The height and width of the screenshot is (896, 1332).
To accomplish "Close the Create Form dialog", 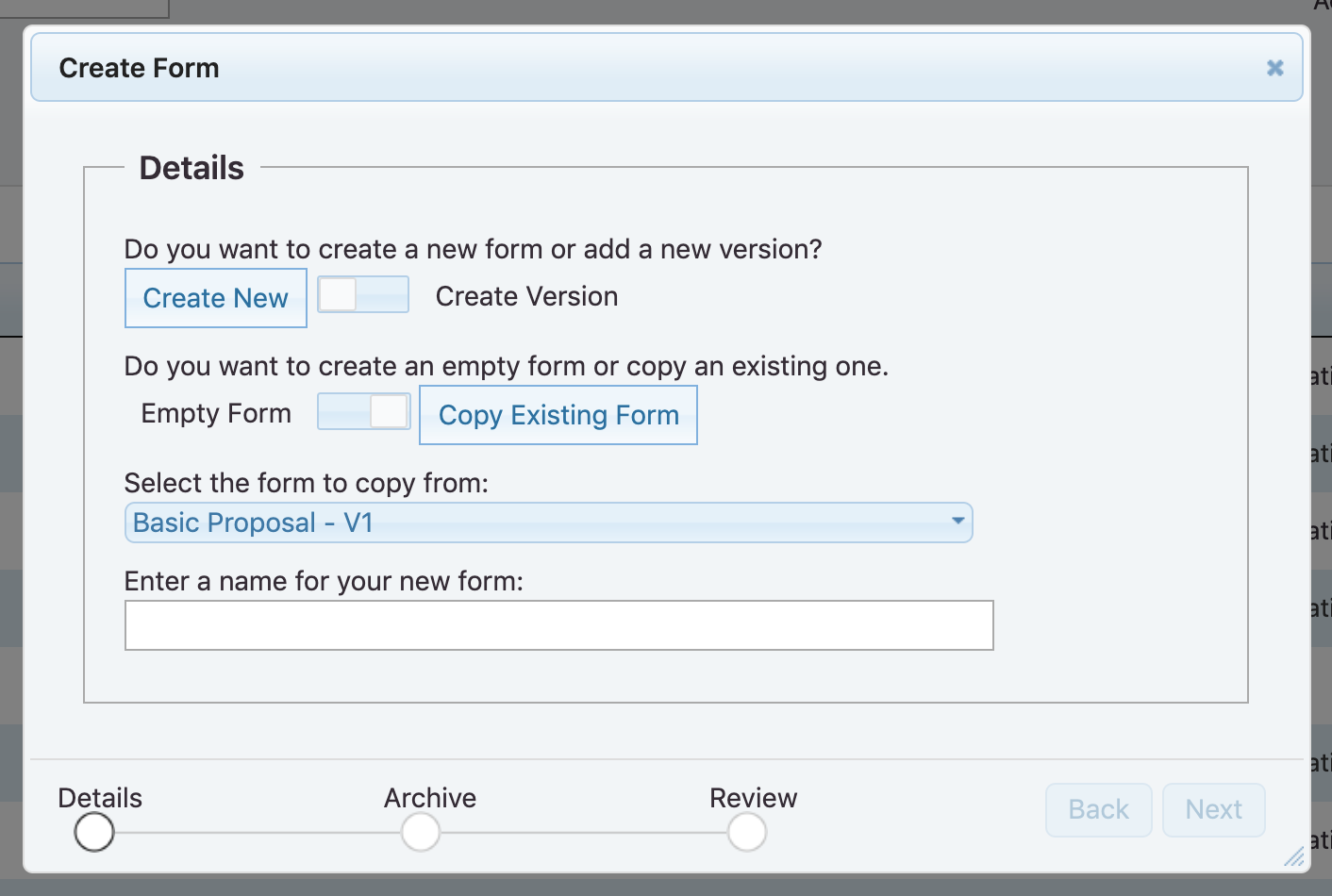I will click(1274, 68).
